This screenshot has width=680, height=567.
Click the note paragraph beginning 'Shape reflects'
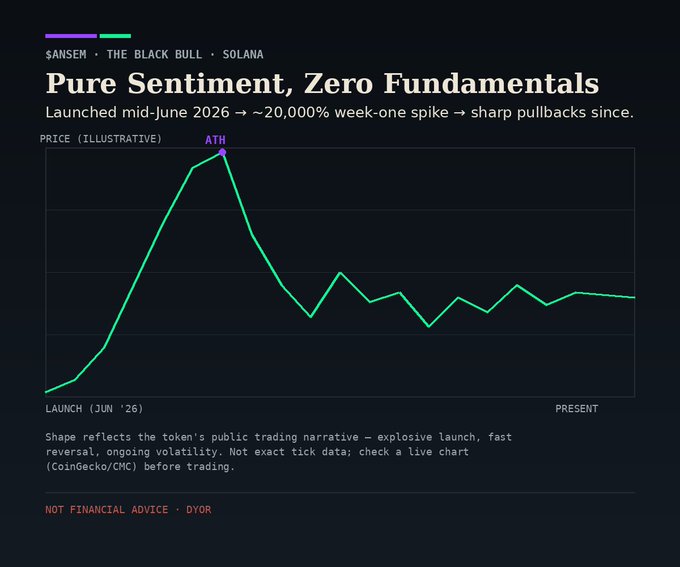coord(278,452)
